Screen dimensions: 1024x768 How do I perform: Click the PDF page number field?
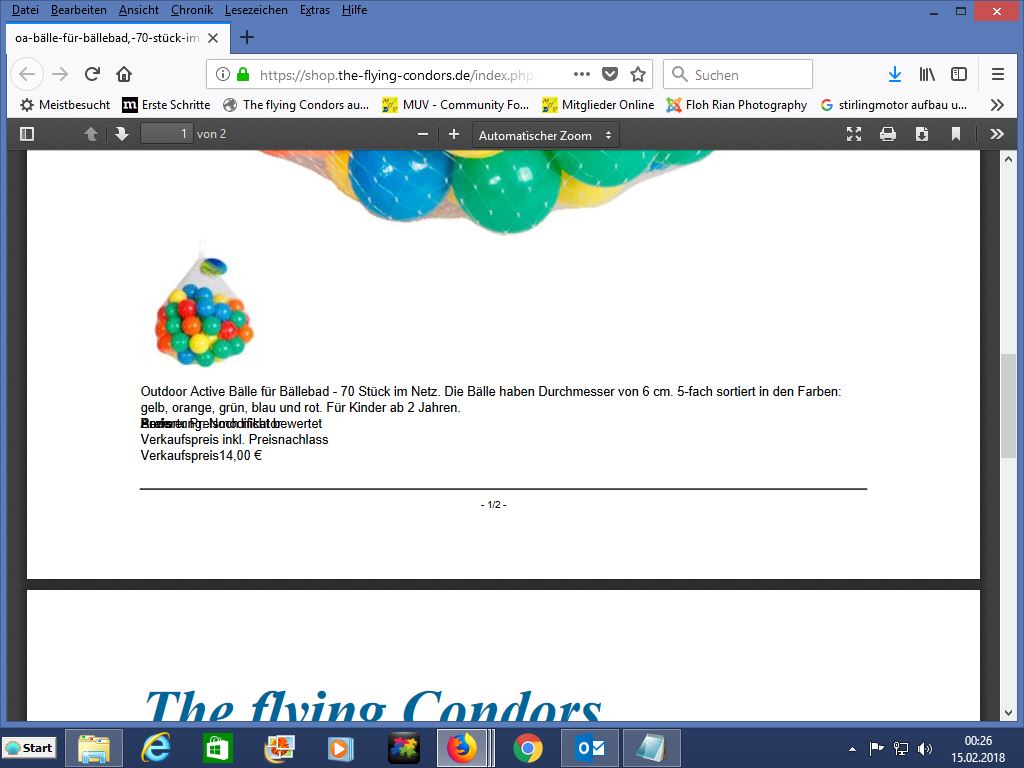[166, 134]
